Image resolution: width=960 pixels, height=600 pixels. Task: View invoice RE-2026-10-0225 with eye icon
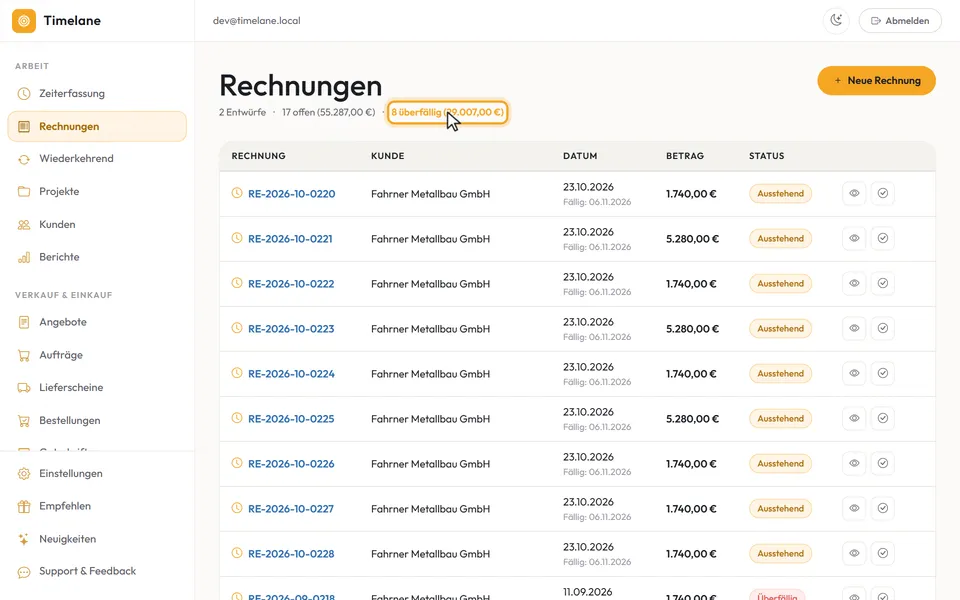pyautogui.click(x=854, y=418)
